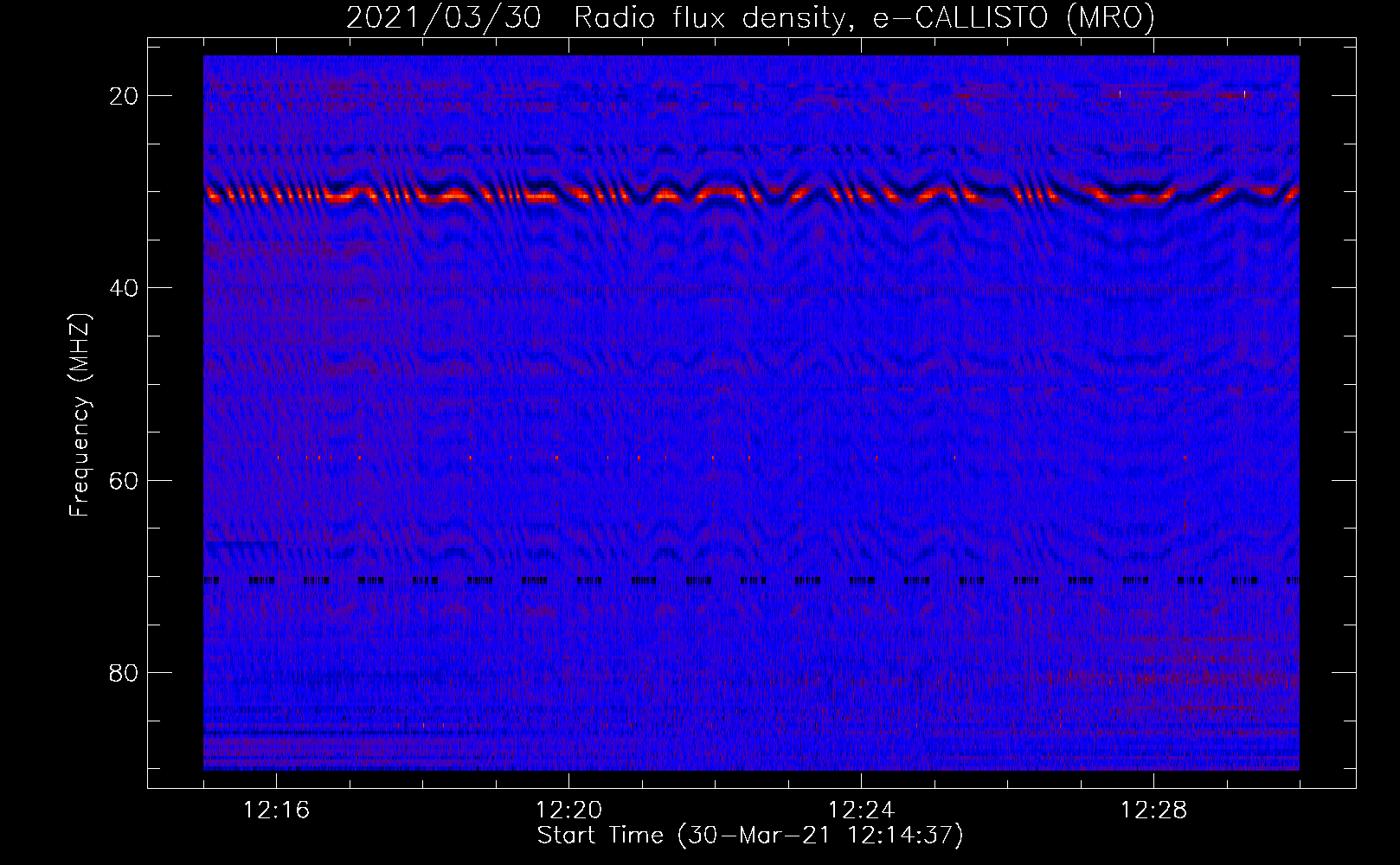The height and width of the screenshot is (865, 1400).
Task: Click the 'Frequency (MHZ)' y-axis label
Action: pos(80,415)
